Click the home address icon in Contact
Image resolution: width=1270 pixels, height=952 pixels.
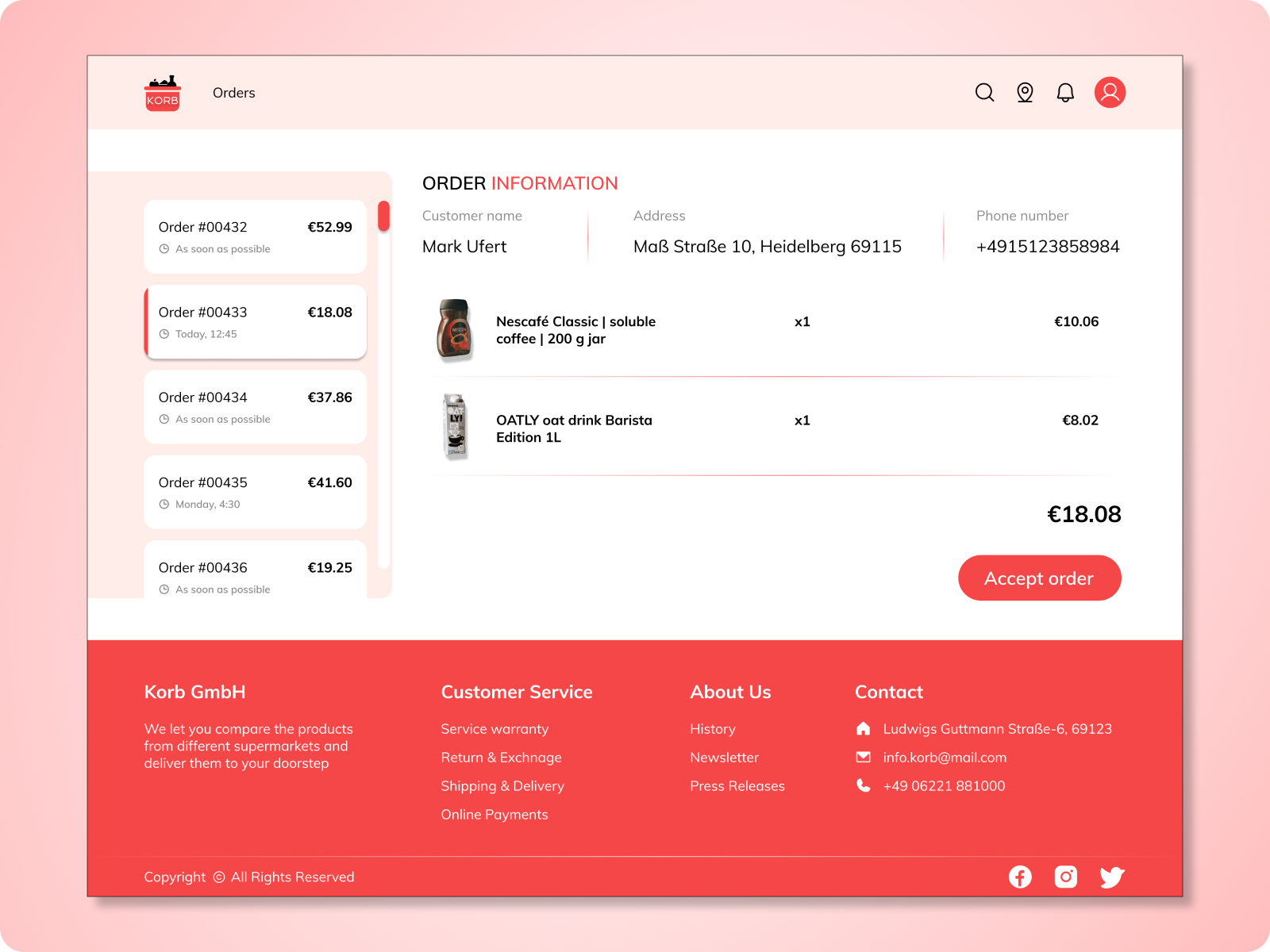click(864, 728)
